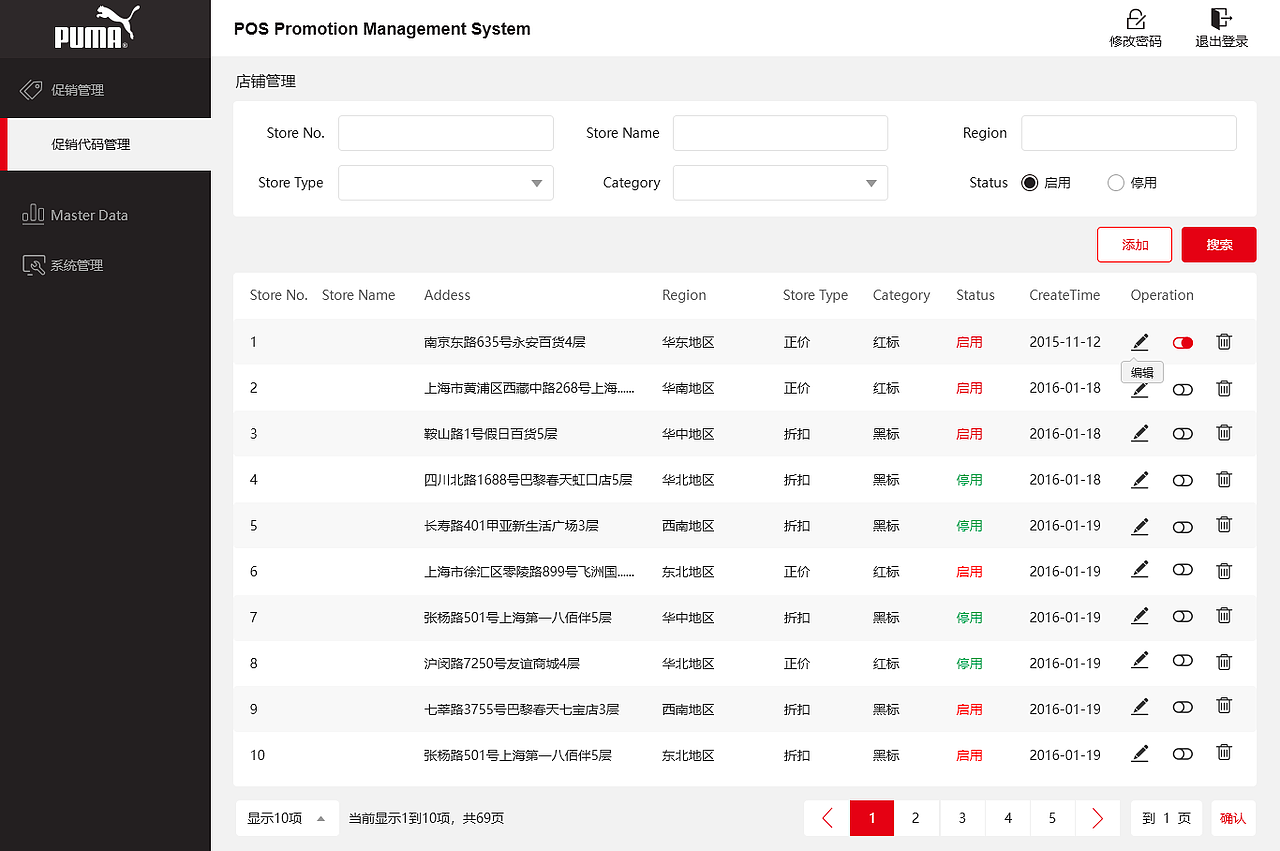Screen dimensions: 1280x851
Task: Delete store row 7 with trash icon
Action: point(1224,616)
